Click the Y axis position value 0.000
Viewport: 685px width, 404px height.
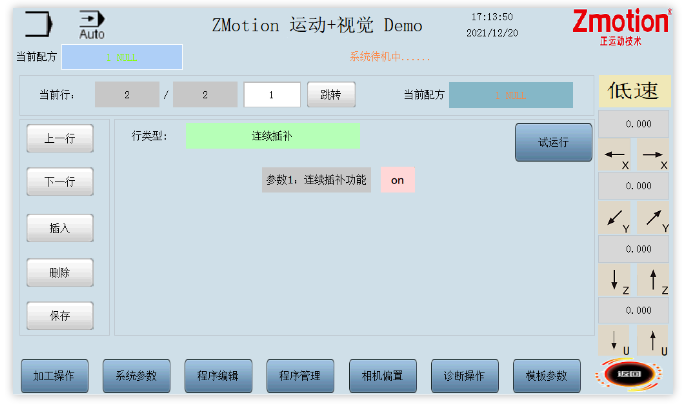click(634, 186)
